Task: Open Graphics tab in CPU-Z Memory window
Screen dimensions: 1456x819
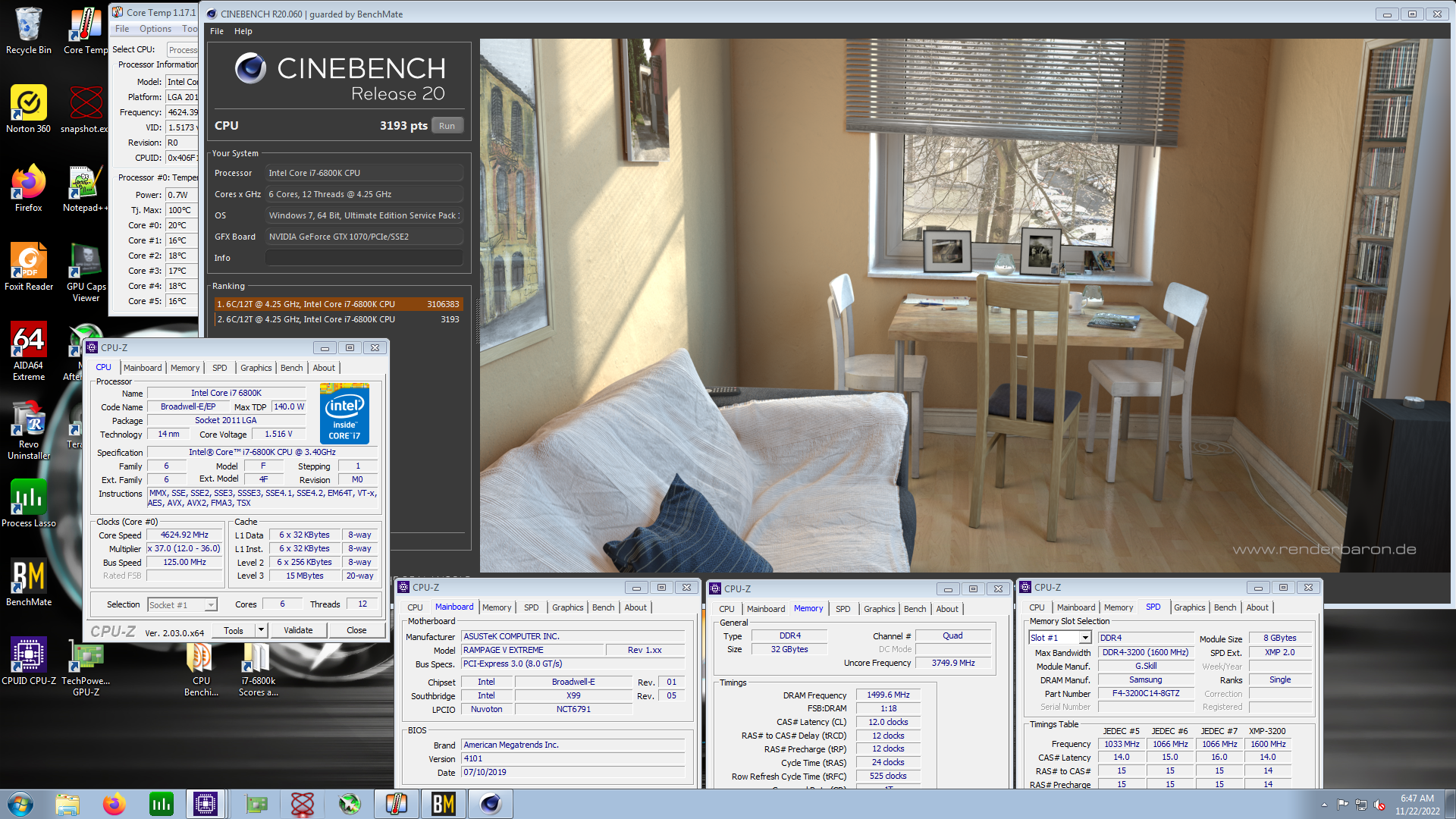Action: pyautogui.click(x=879, y=609)
